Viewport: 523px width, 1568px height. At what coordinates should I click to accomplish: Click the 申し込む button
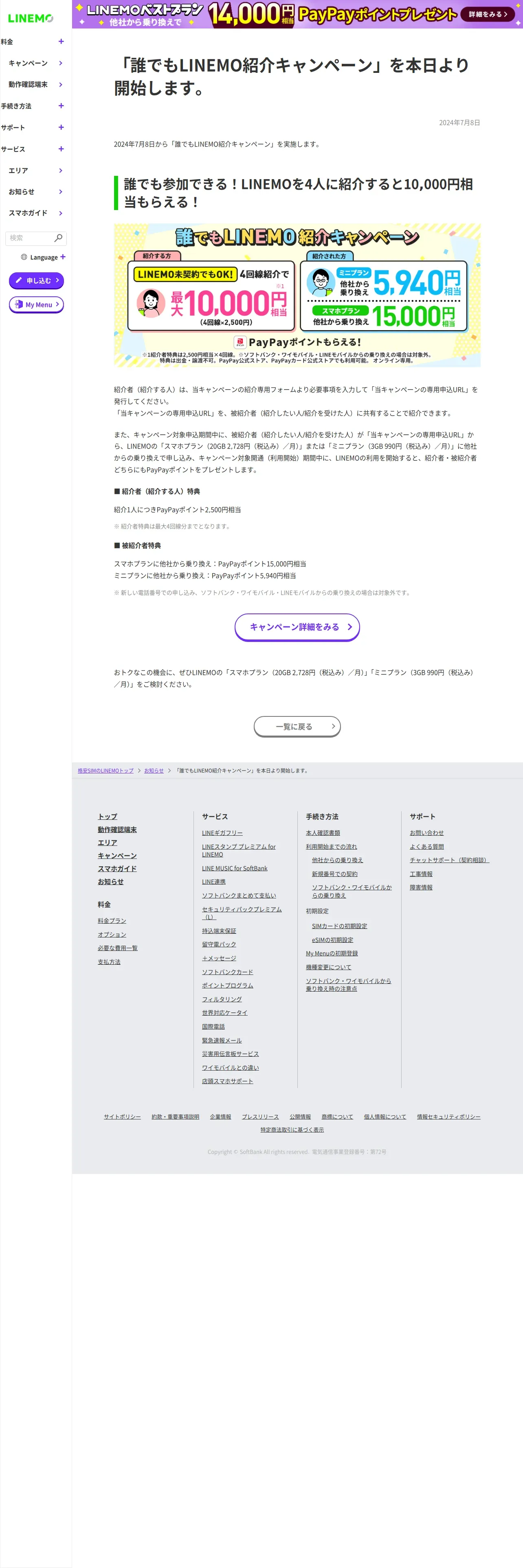37,280
